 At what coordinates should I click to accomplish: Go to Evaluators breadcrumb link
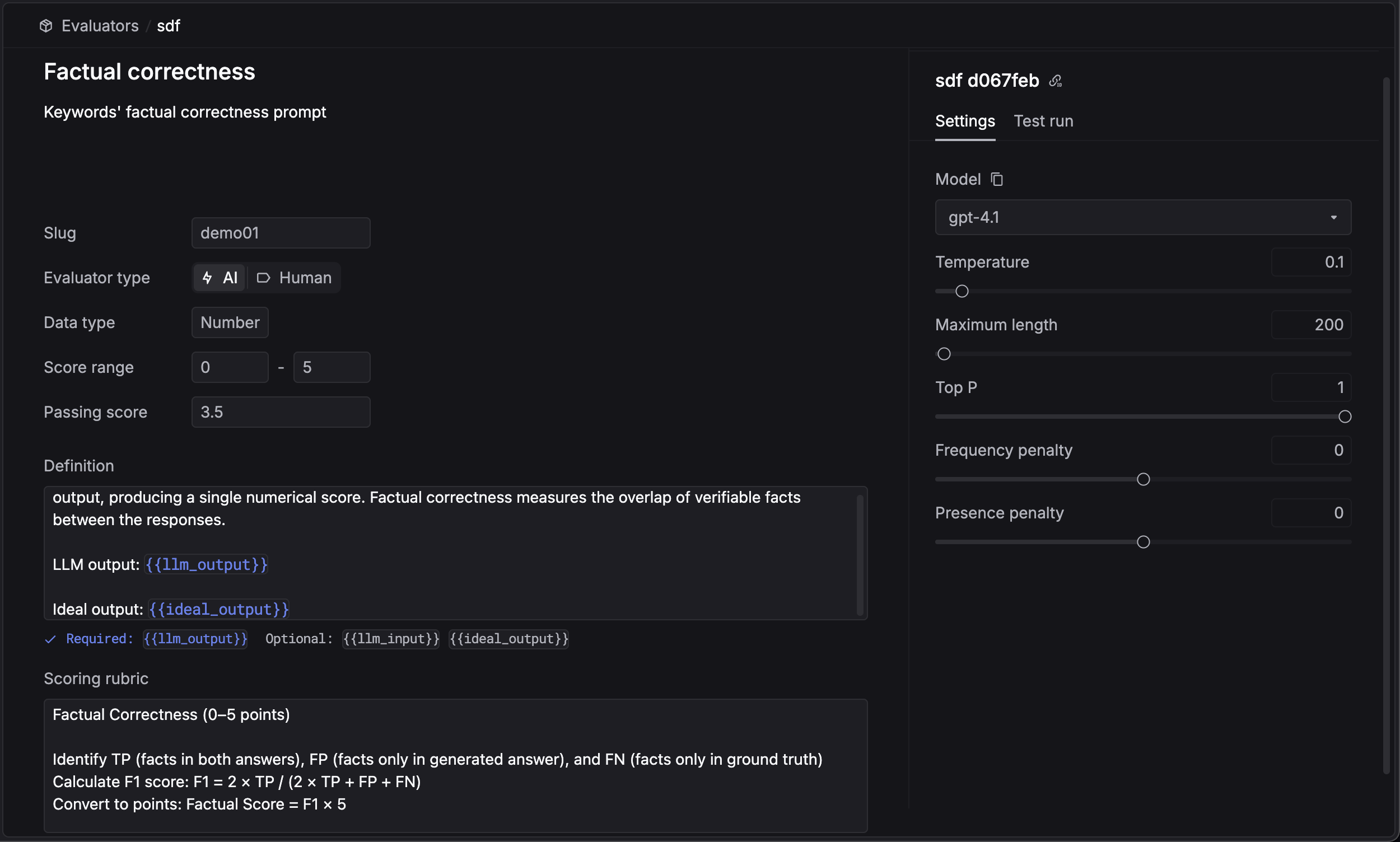click(x=100, y=26)
